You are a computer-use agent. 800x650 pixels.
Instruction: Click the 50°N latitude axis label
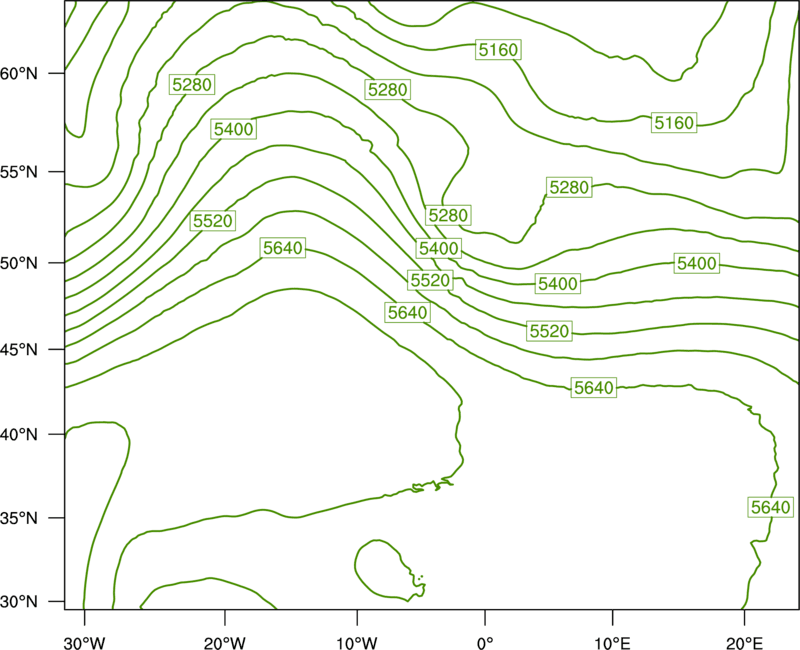pyautogui.click(x=19, y=263)
